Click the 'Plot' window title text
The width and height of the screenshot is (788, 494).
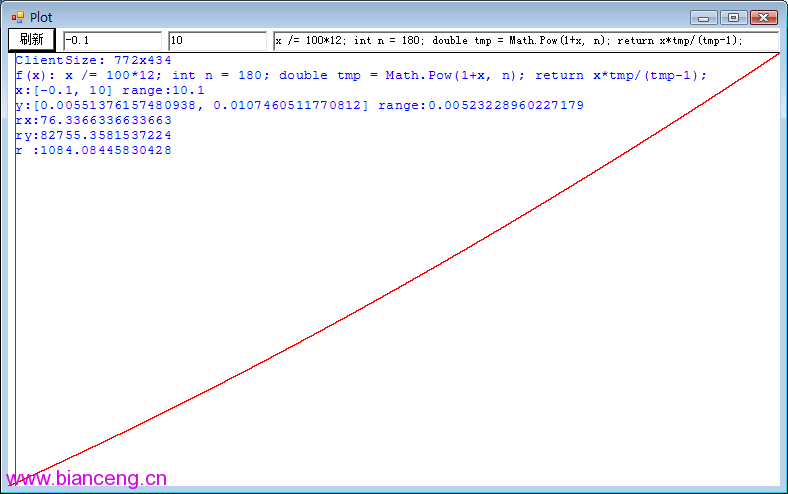pyautogui.click(x=41, y=18)
